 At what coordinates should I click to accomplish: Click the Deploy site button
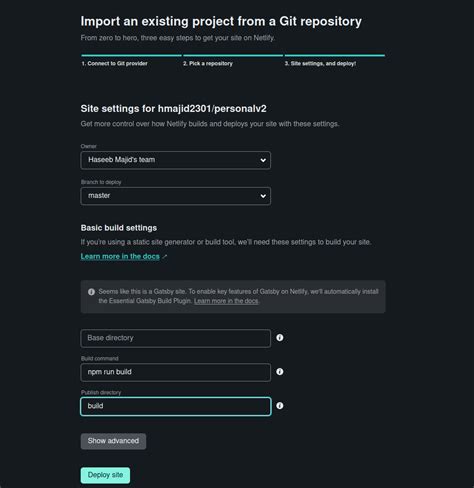point(105,475)
